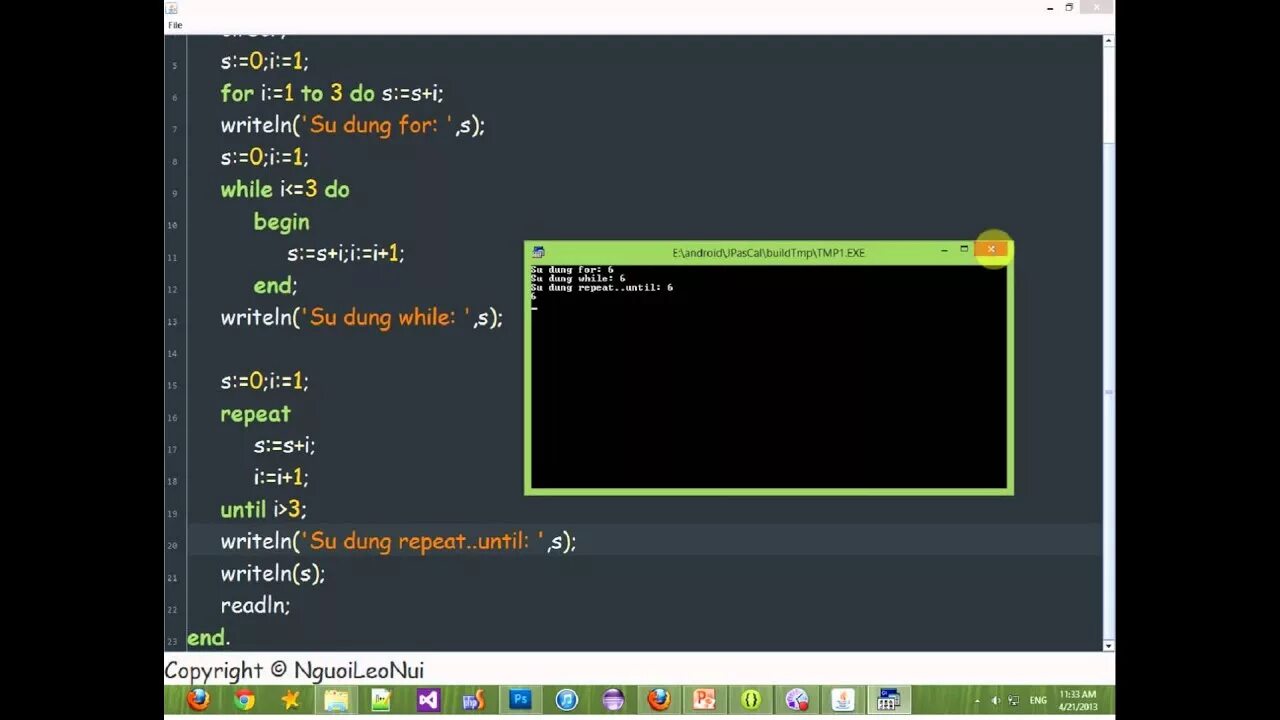Image resolution: width=1280 pixels, height=720 pixels.
Task: Open the screen recorder icon in taskbar
Action: (x=797, y=700)
